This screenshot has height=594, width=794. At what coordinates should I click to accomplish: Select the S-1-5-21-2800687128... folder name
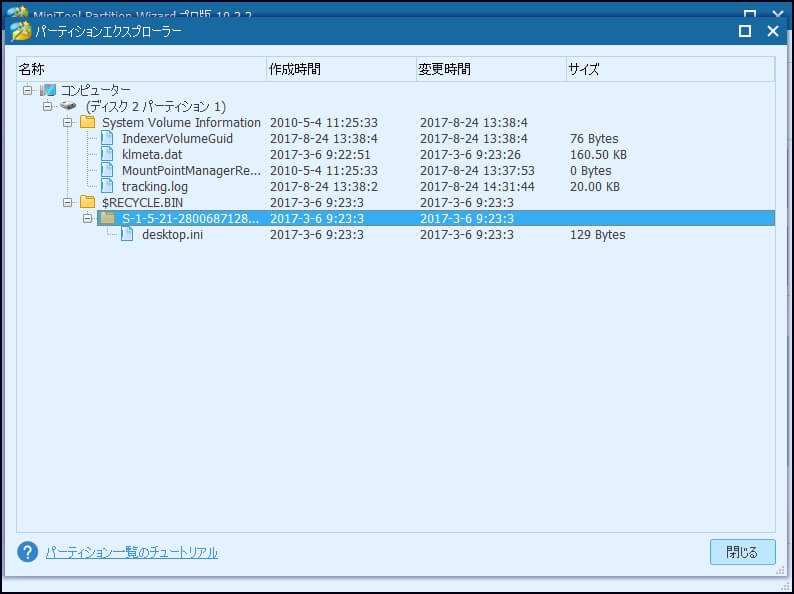coord(190,218)
